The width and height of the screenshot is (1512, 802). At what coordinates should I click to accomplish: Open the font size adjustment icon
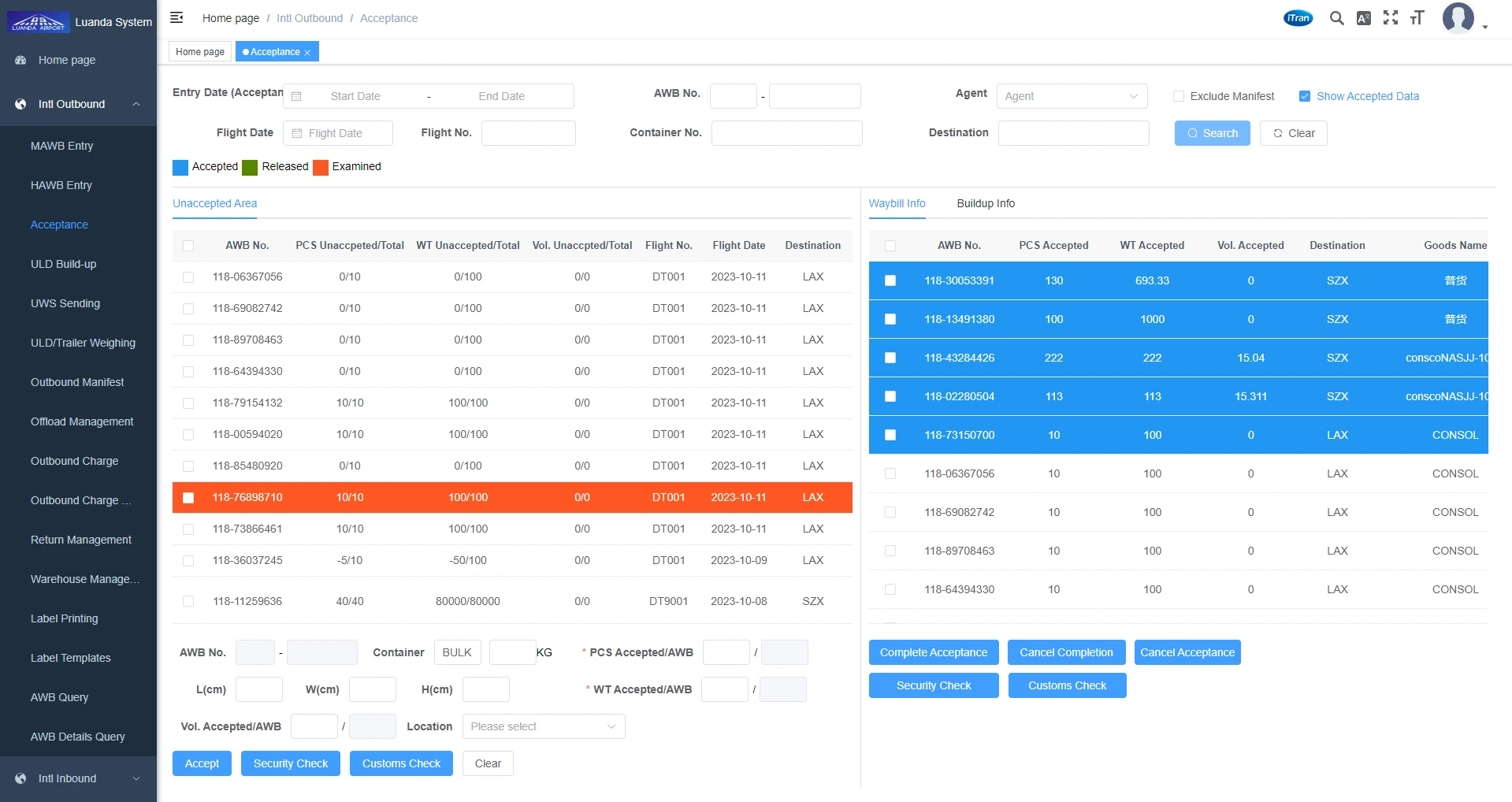(x=1417, y=18)
